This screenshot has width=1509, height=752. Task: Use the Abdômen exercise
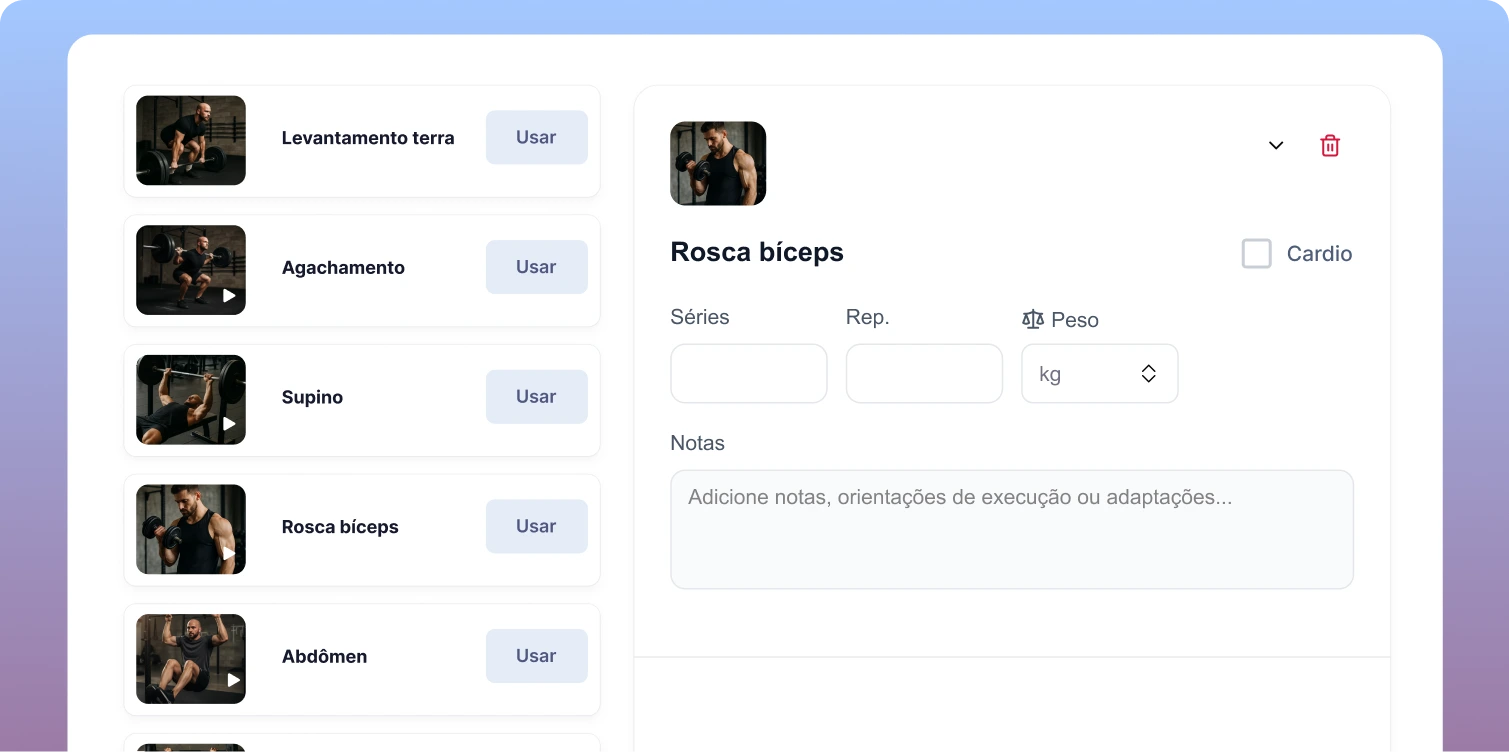point(536,656)
